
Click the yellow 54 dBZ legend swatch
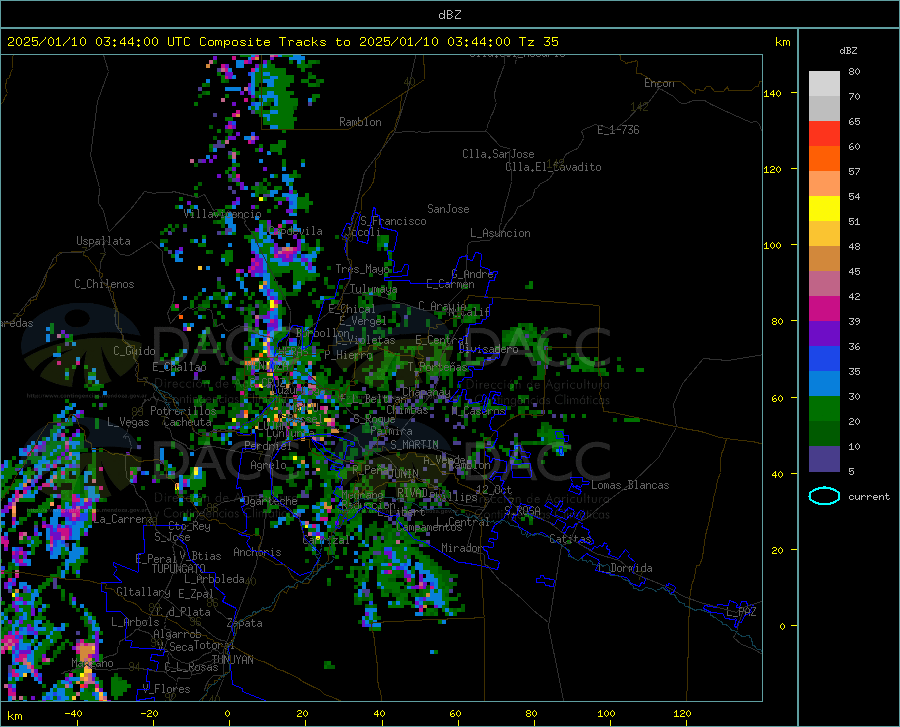pos(824,209)
